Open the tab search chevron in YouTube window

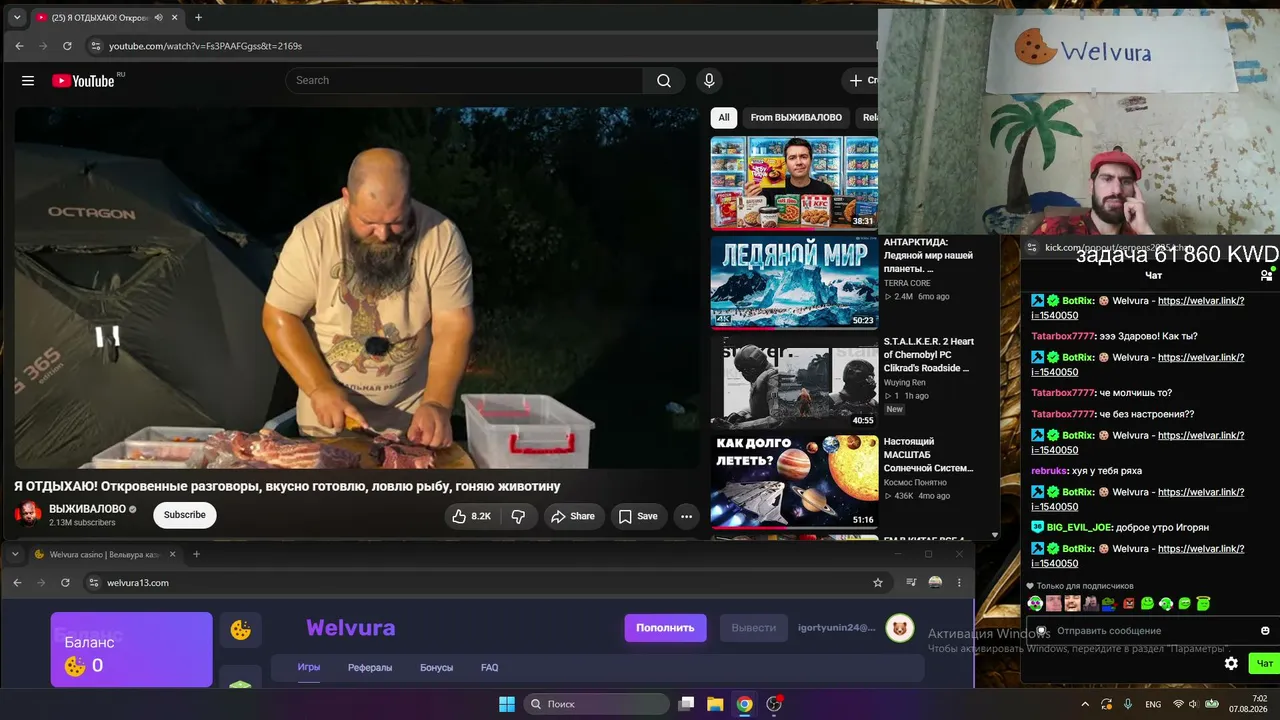[x=17, y=18]
